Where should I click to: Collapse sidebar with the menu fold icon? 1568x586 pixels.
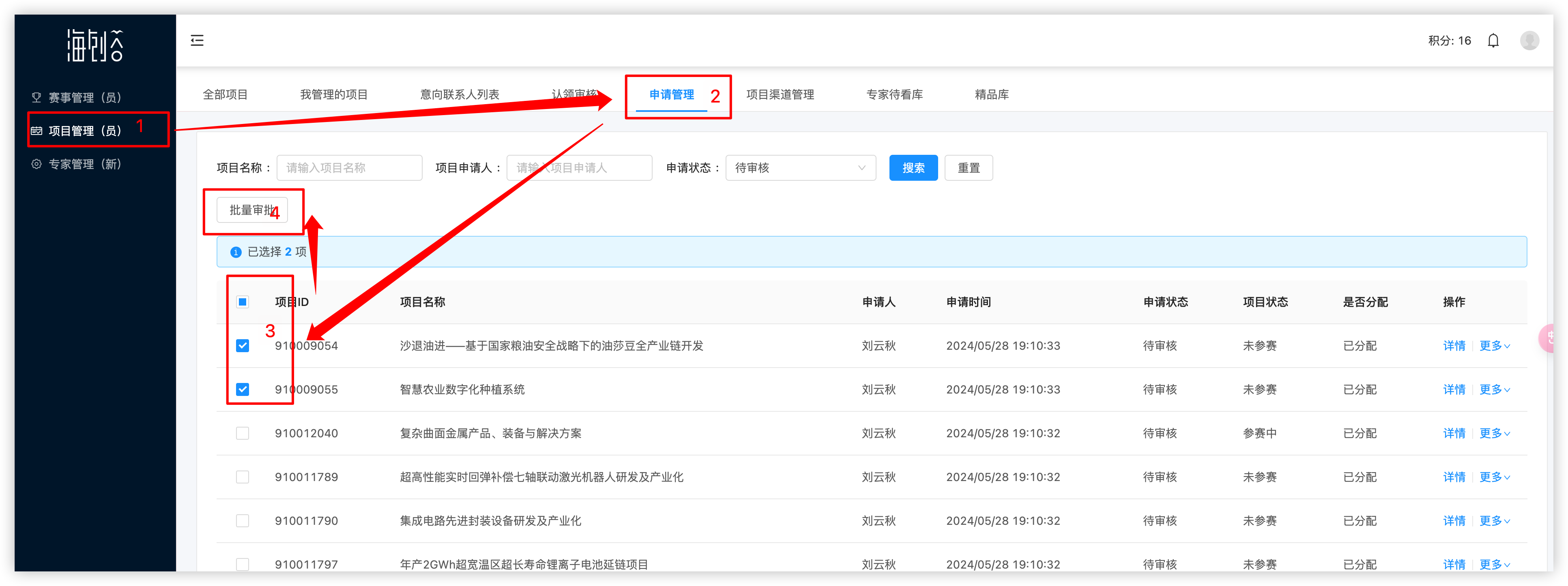[x=197, y=41]
